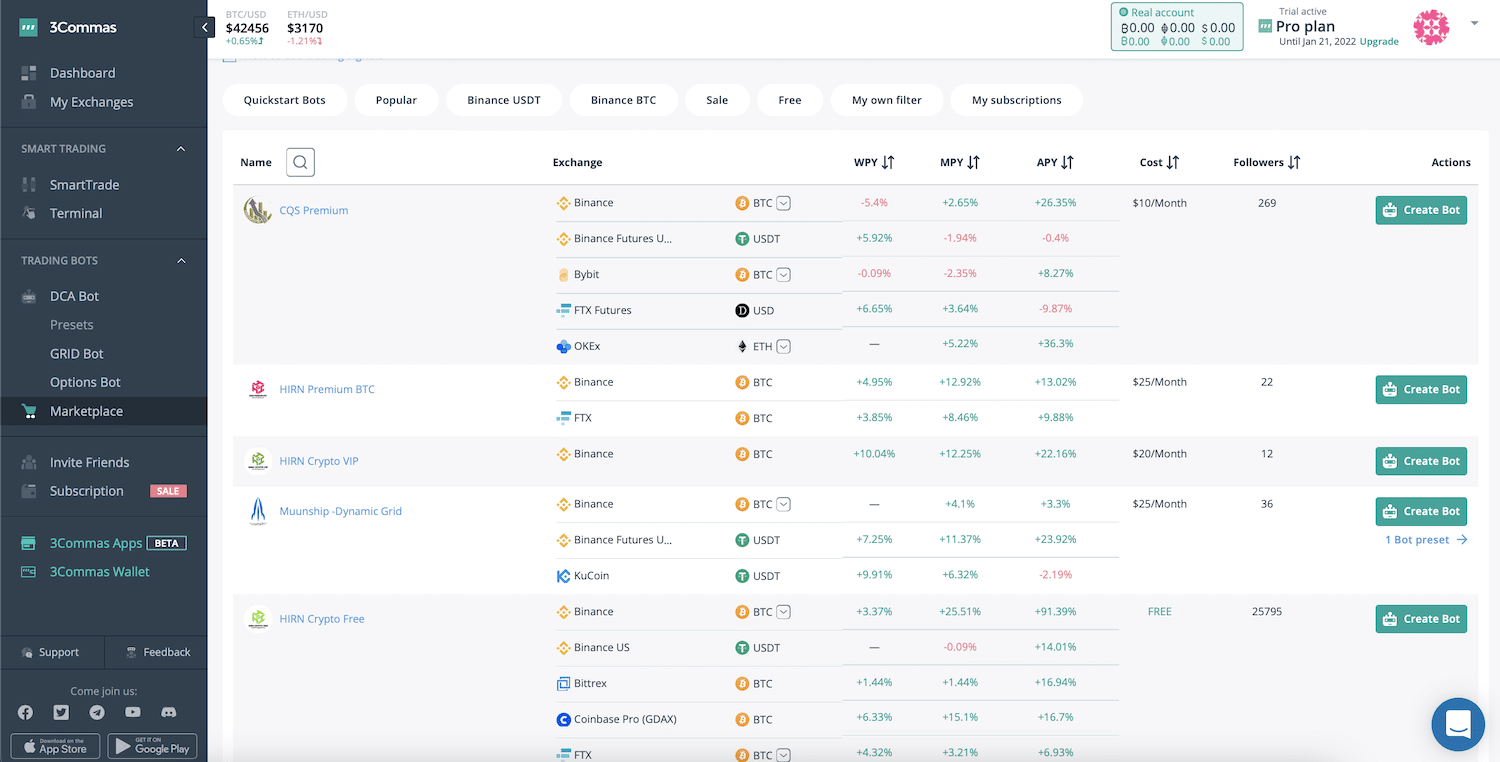
Task: Open the CQS Premium bot name link
Action: 314,211
